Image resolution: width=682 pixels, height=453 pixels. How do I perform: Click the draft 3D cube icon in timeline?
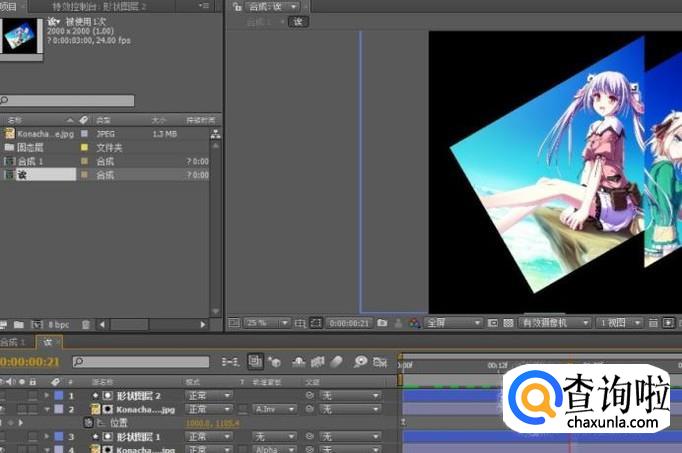(275, 361)
